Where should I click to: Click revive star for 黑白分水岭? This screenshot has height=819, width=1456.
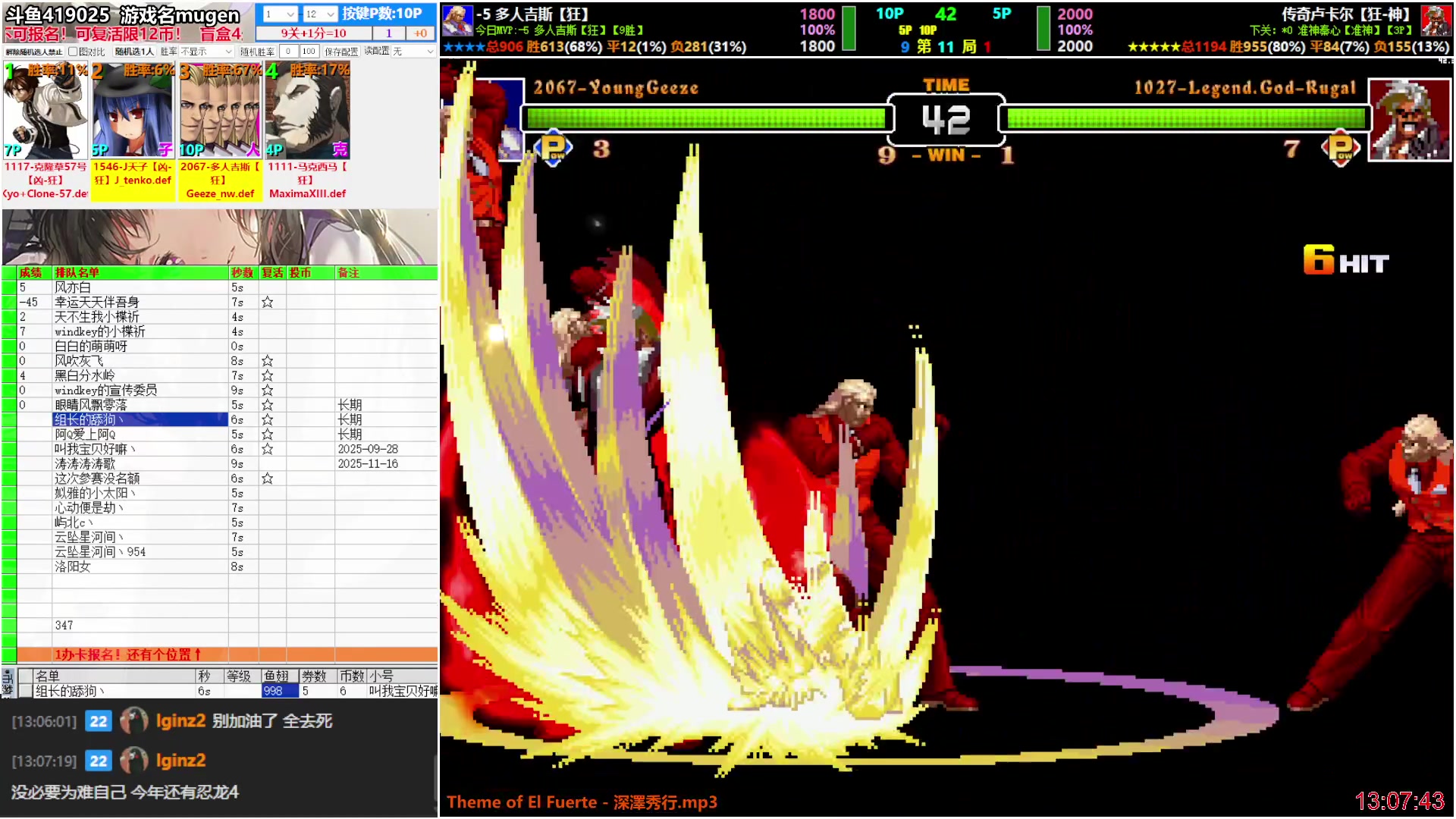point(268,376)
